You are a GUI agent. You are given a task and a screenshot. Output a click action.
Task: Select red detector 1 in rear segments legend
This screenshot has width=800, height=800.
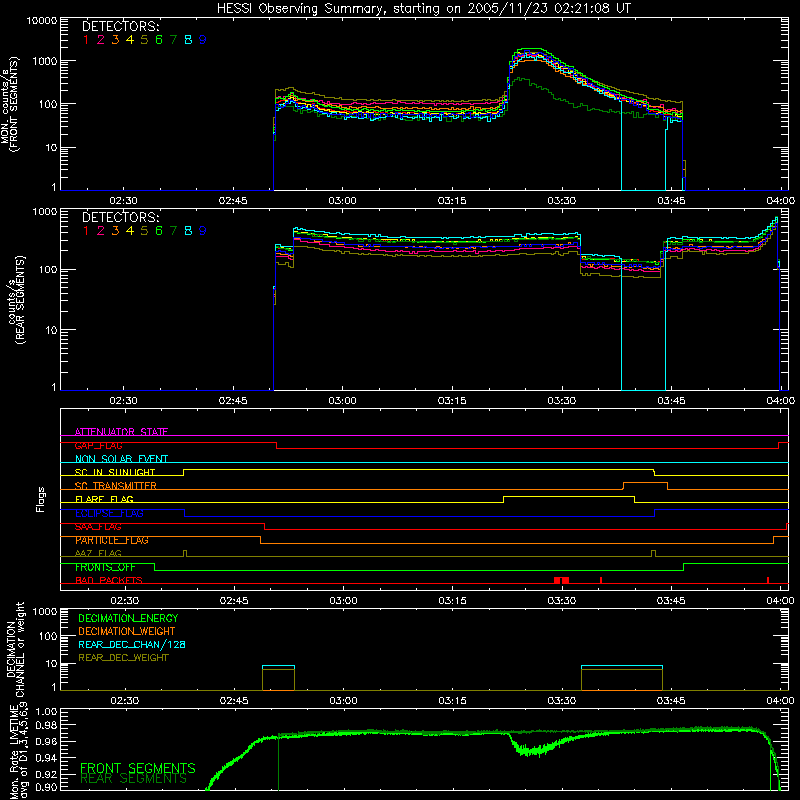tap(86, 231)
